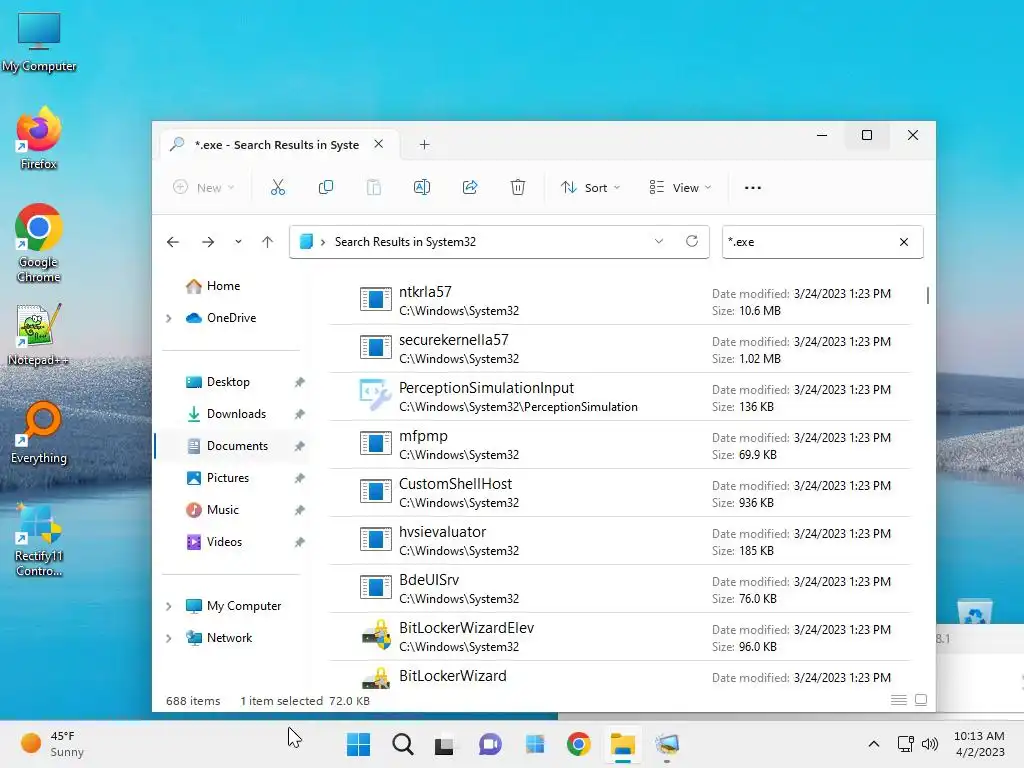This screenshot has height=768, width=1024.
Task: Open Chat app on taskbar
Action: [x=490, y=744]
